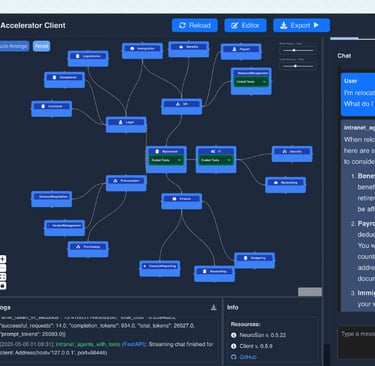Image resolution: width=375 pixels, height=366 pixels.
Task: Click the Chat panel heading
Action: 344,56
